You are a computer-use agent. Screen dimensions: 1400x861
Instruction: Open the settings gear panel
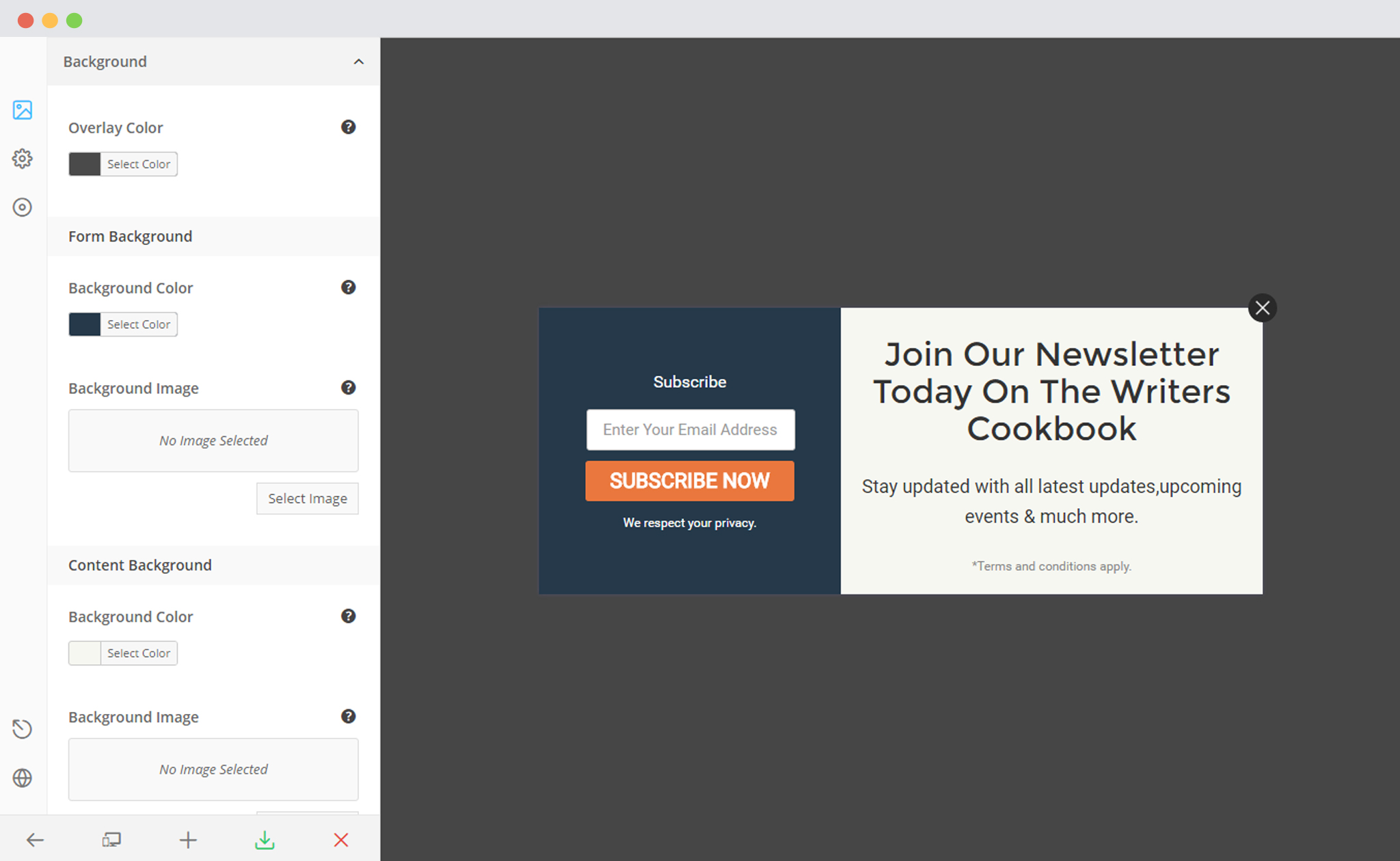pos(22,157)
